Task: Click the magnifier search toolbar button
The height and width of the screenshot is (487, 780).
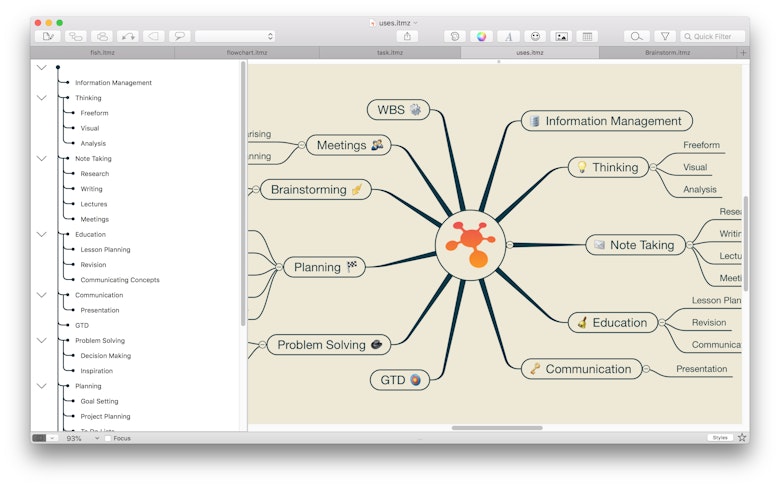Action: tap(637, 36)
